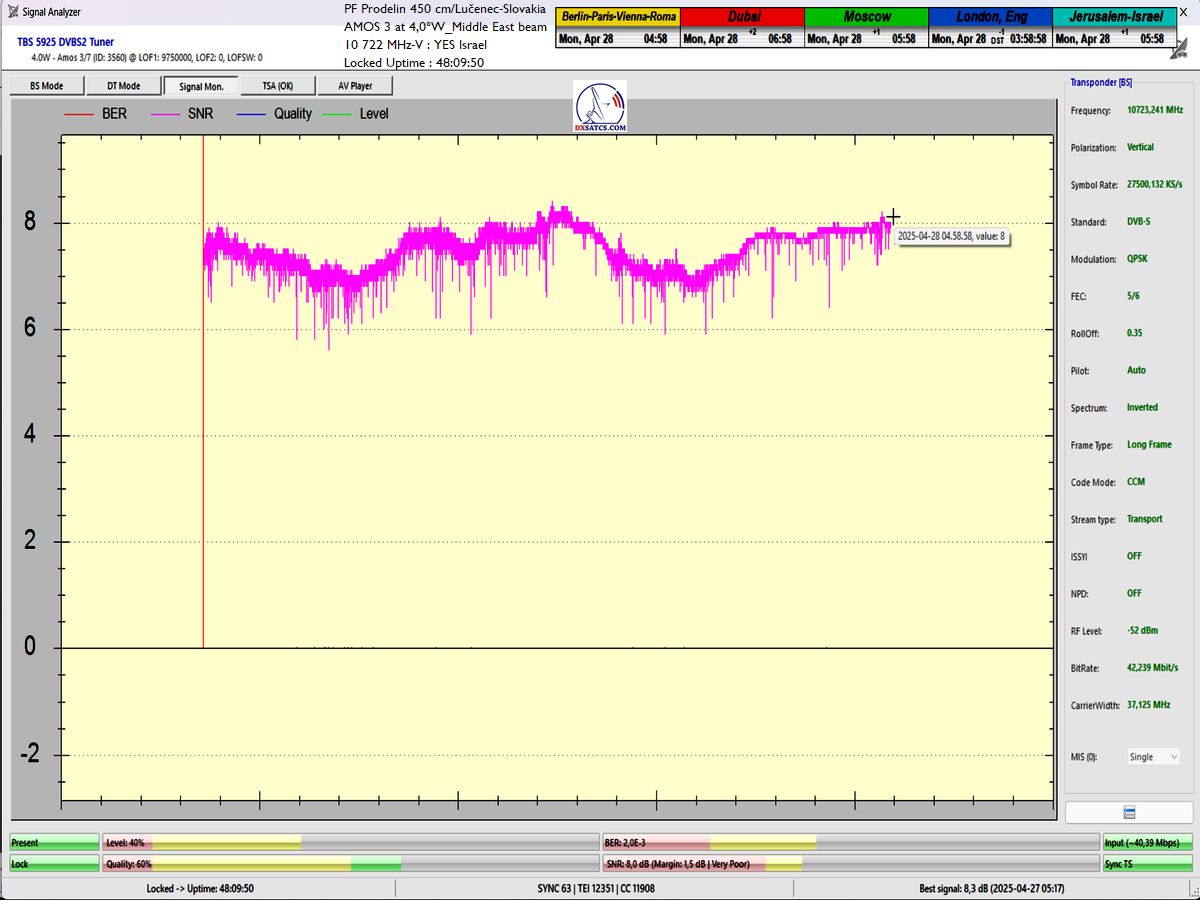Click the Quality 60% progress bar
The height and width of the screenshot is (900, 1200).
[350, 863]
